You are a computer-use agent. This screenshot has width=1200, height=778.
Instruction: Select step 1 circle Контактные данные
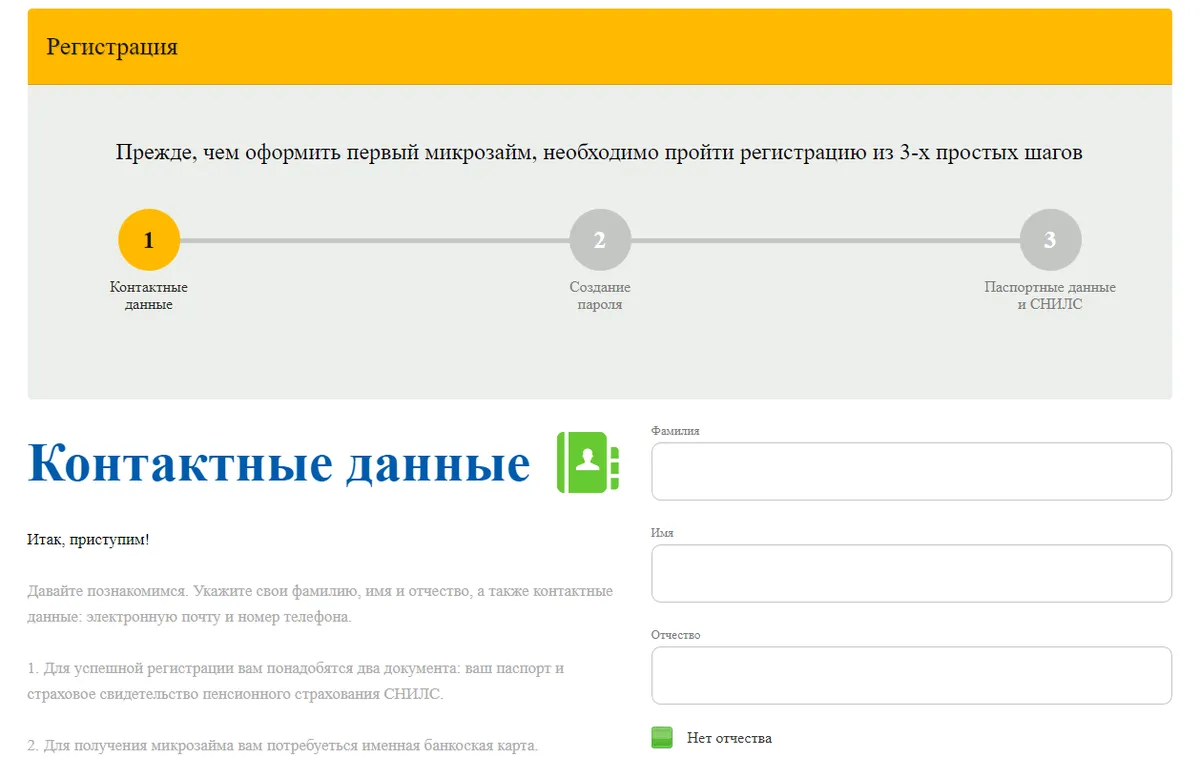coord(149,240)
